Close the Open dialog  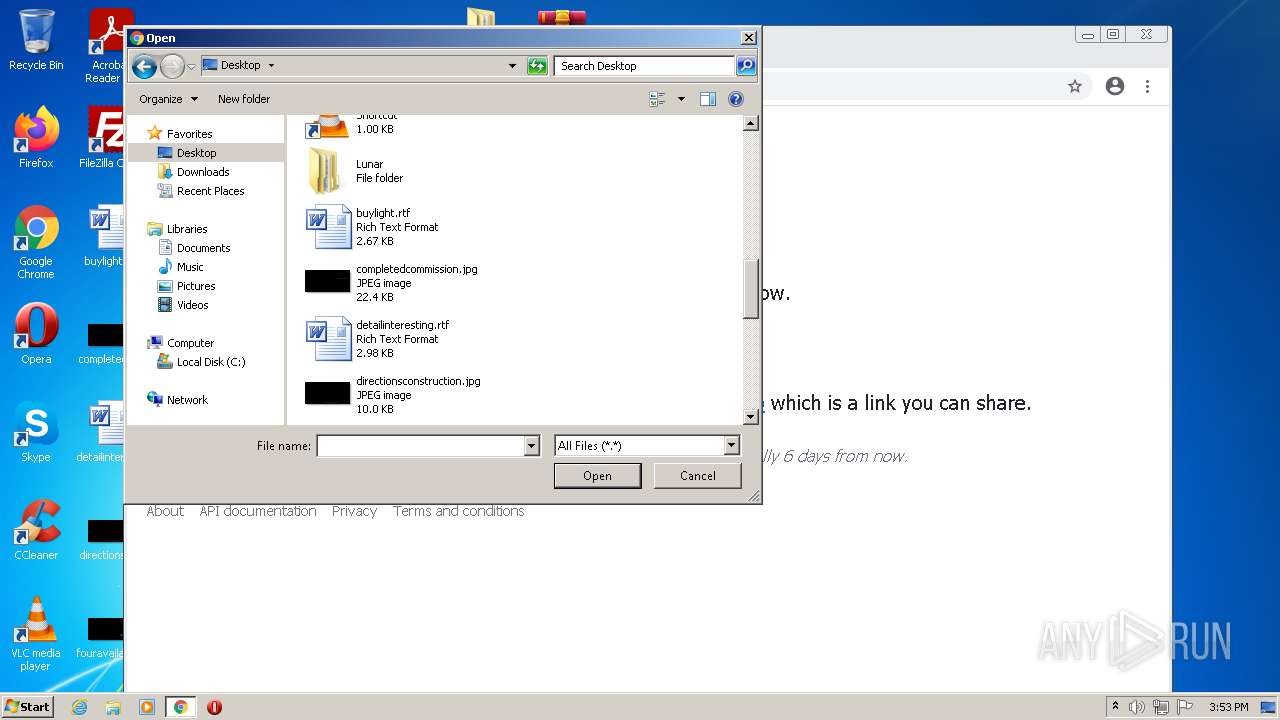coord(748,38)
